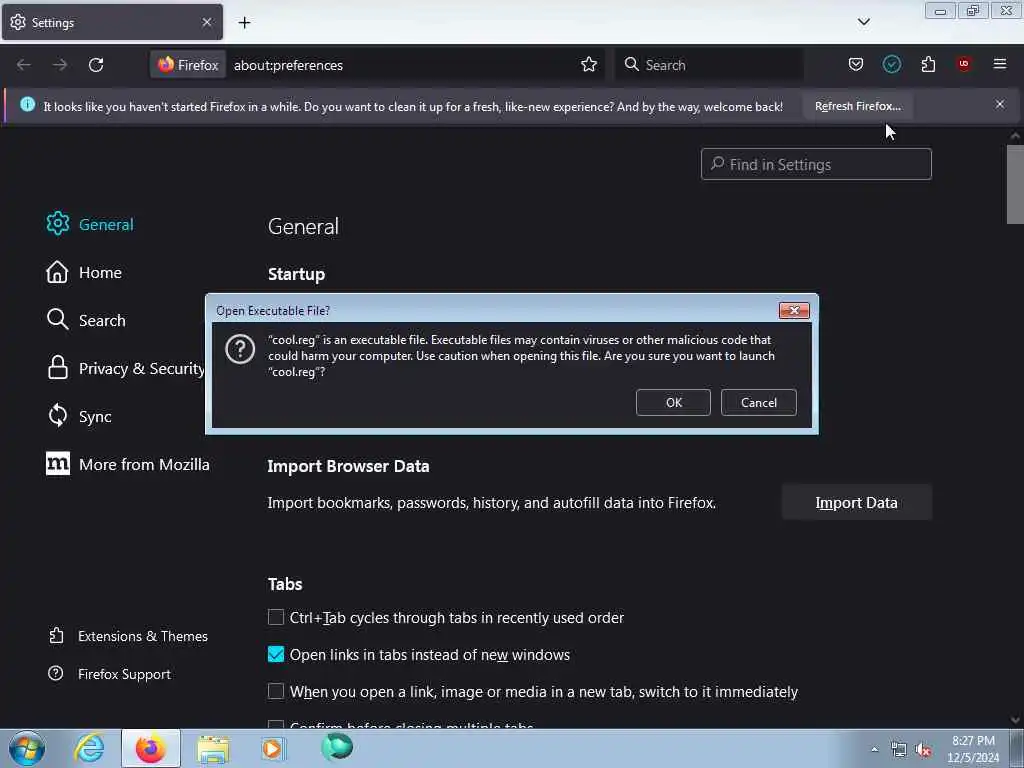Click the blue checkmark extension icon
This screenshot has width=1024, height=768.
(x=891, y=64)
